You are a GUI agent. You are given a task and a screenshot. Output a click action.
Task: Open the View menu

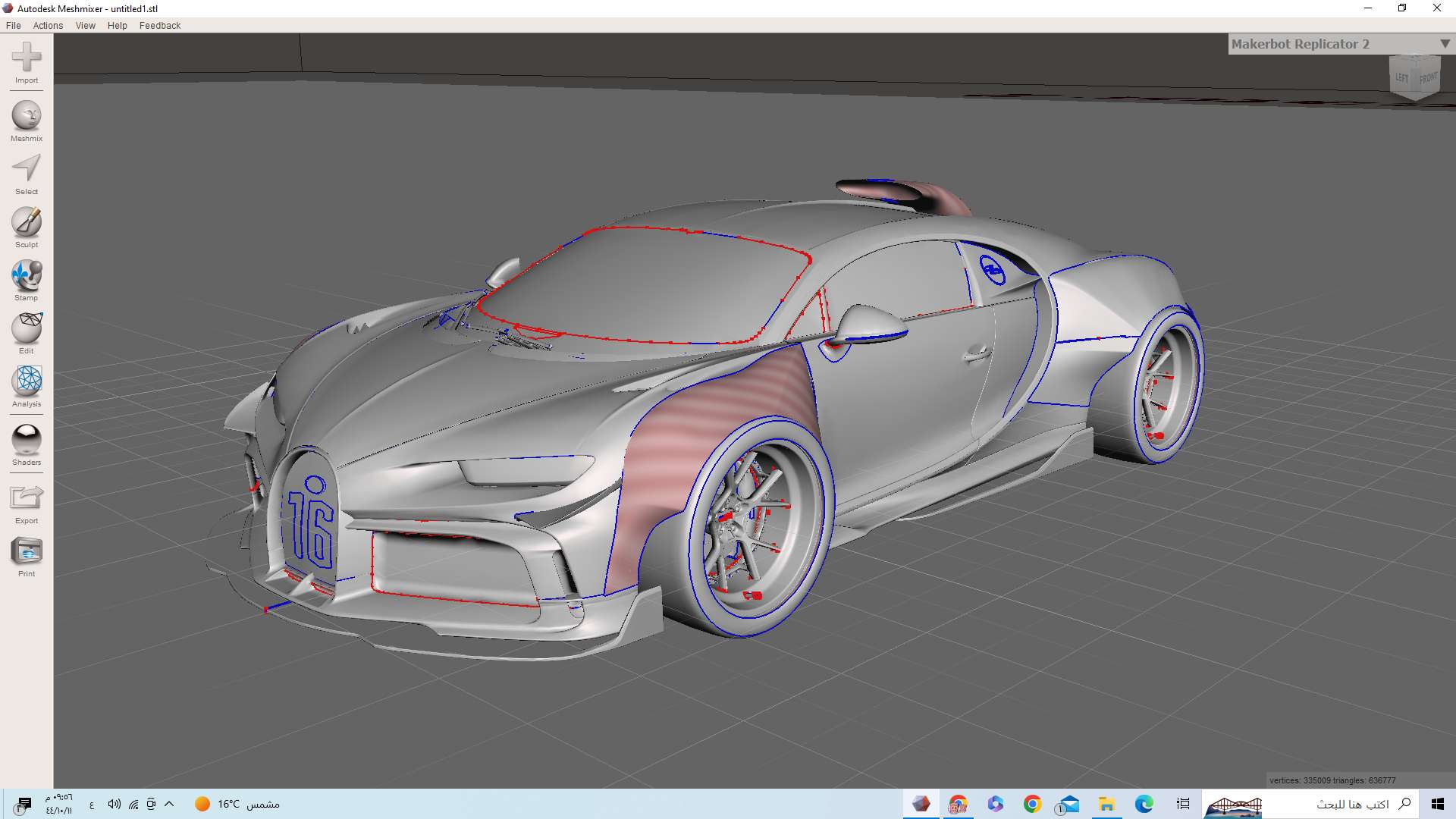click(x=85, y=25)
